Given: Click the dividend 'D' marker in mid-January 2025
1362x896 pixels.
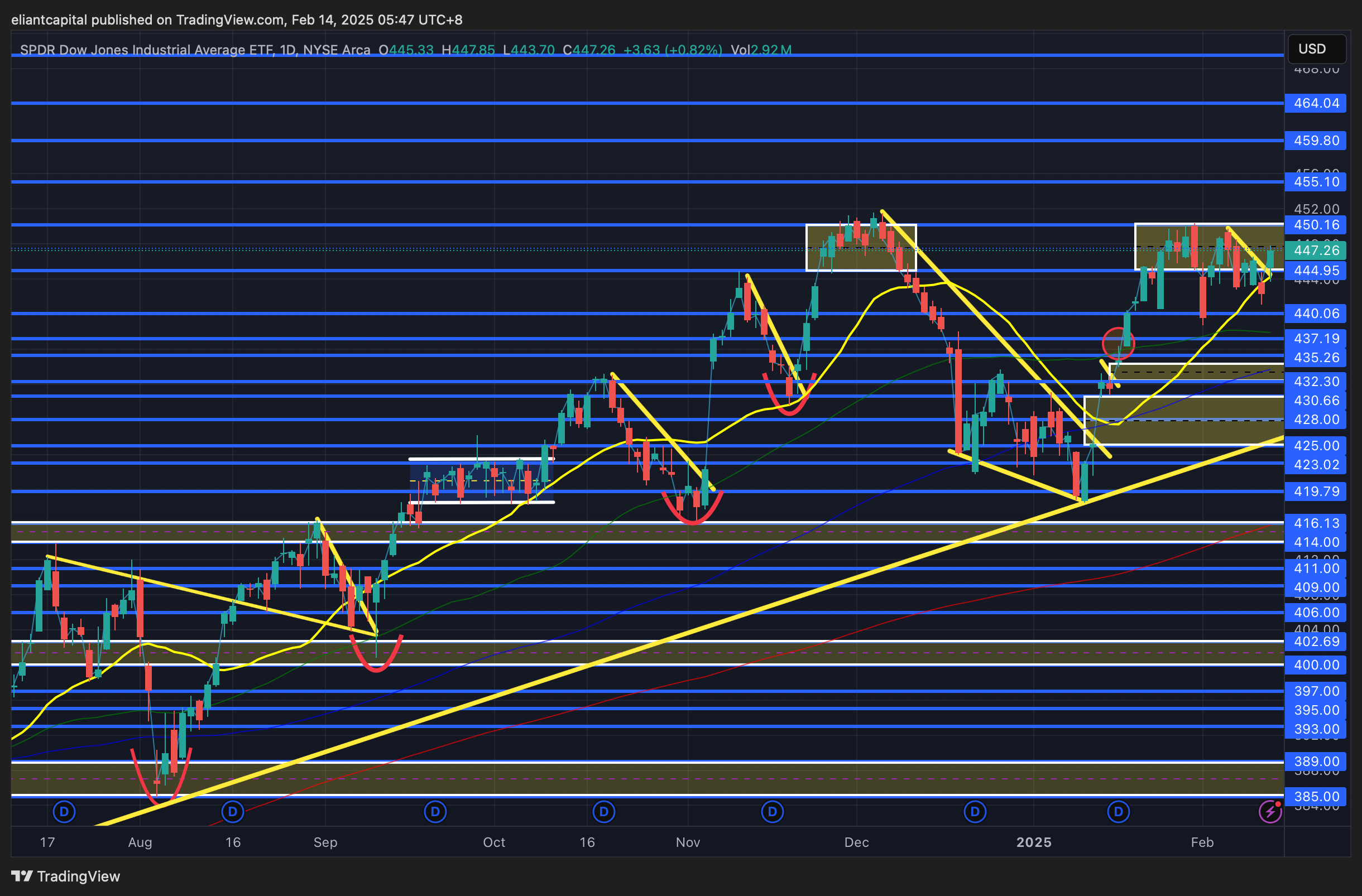Looking at the screenshot, I should (x=1118, y=811).
